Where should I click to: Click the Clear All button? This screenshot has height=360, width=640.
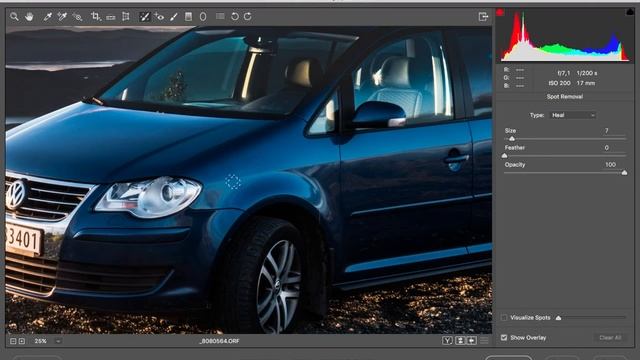click(610, 338)
